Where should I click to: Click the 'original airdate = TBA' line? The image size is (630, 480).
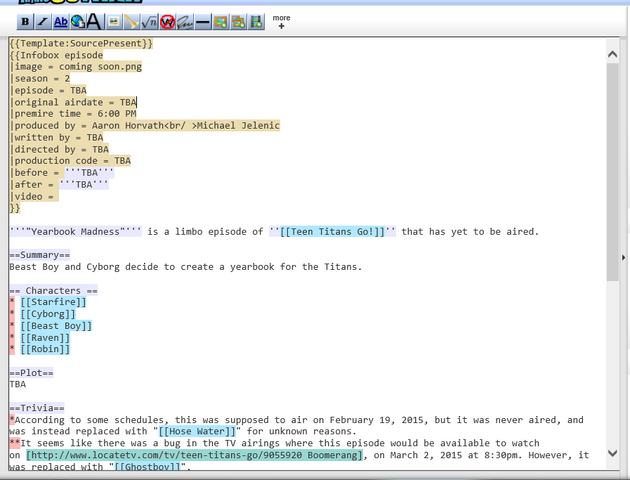coord(73,102)
